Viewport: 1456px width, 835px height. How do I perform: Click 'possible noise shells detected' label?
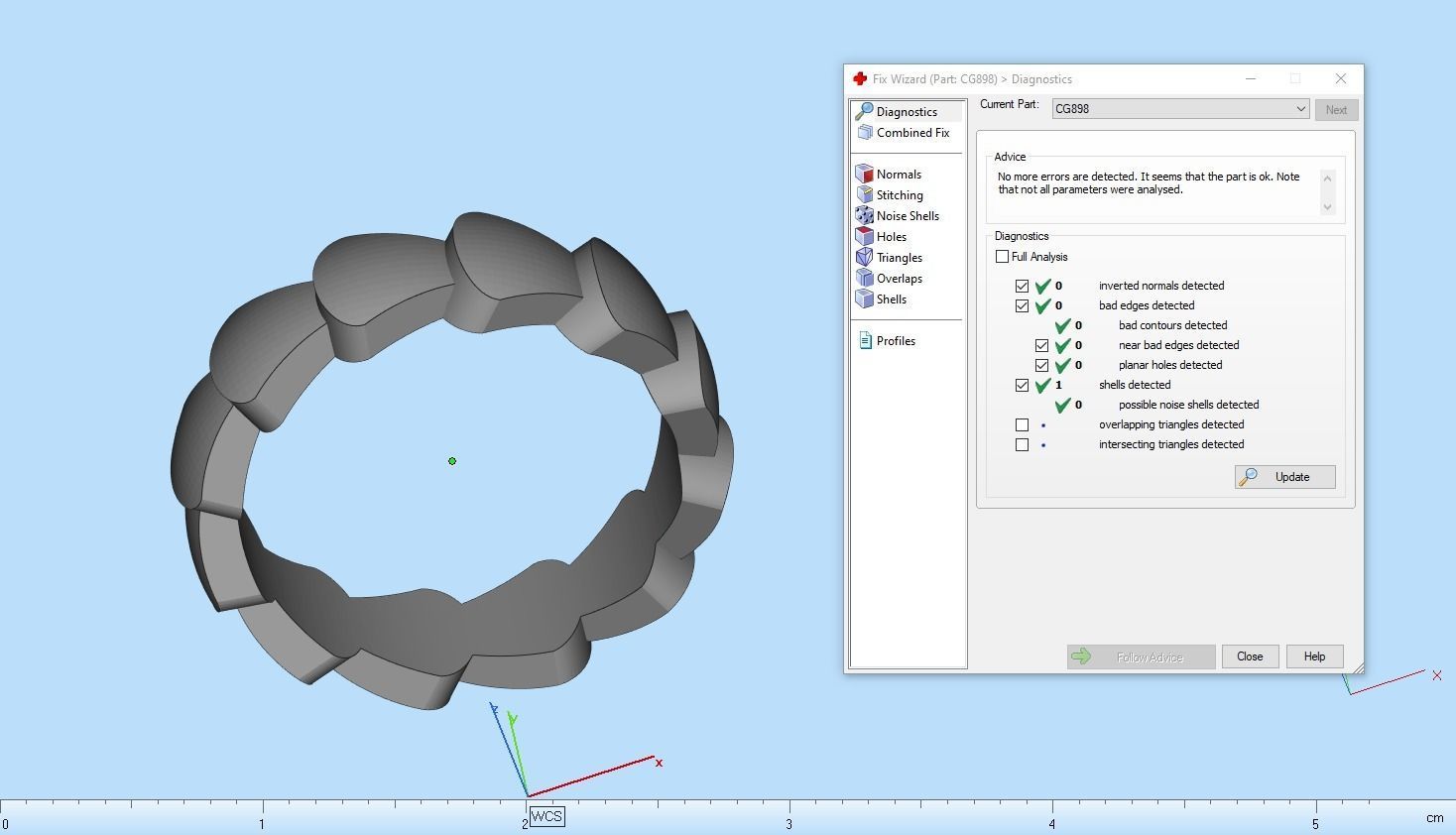coord(1189,405)
